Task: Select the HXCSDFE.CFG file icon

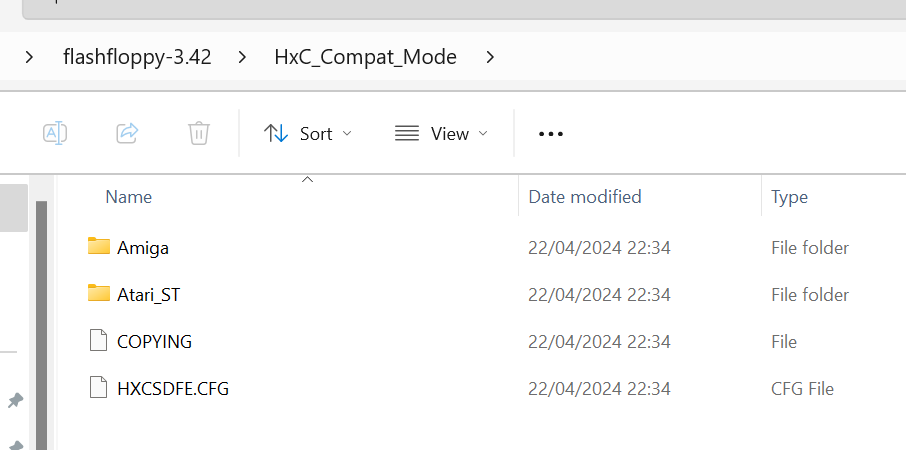Action: point(99,387)
